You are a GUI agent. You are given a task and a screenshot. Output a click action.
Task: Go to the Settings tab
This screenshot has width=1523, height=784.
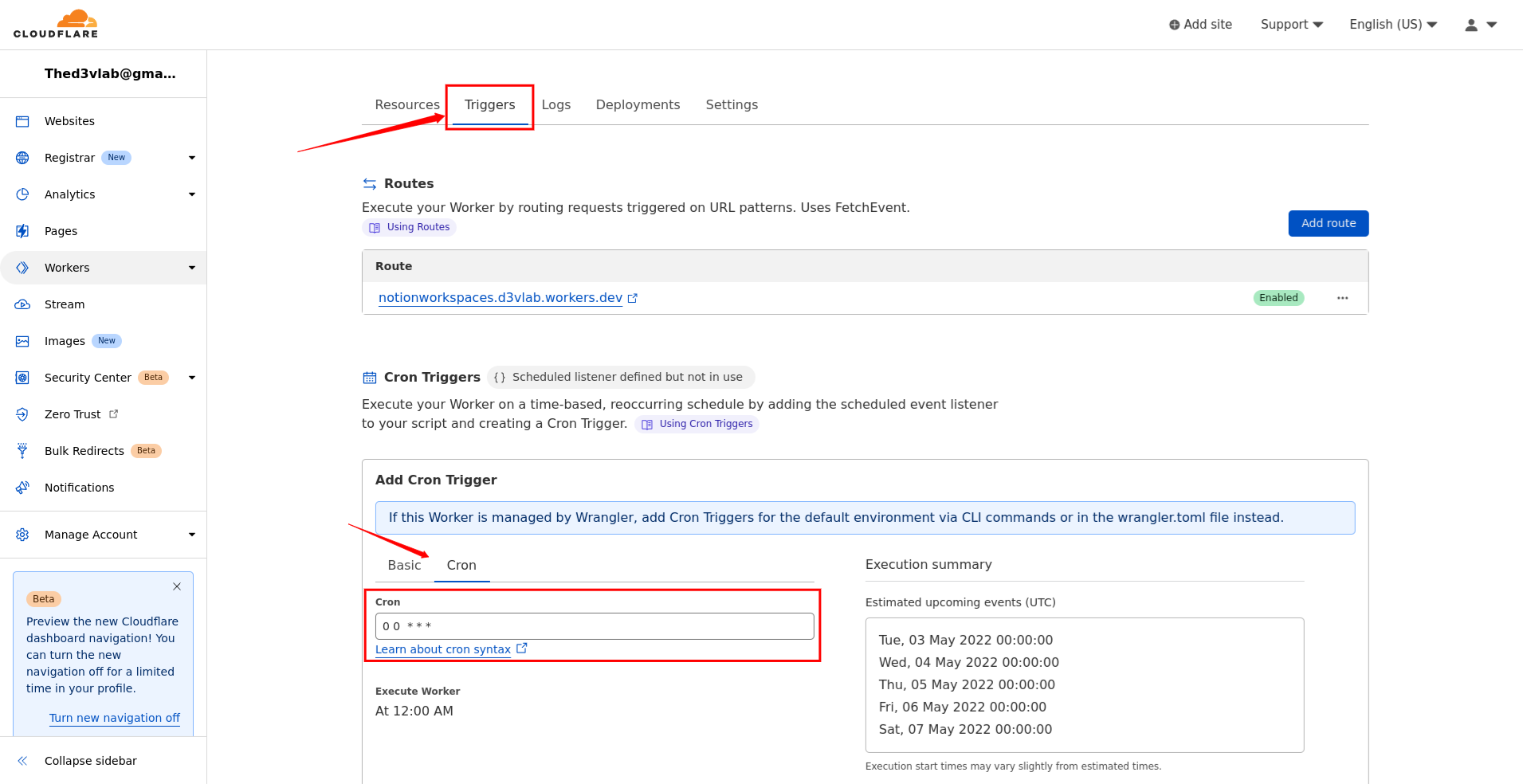pyautogui.click(x=732, y=105)
